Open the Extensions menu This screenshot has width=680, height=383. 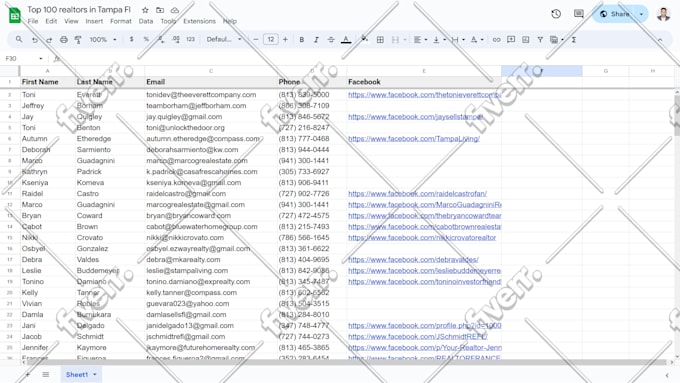pos(199,21)
